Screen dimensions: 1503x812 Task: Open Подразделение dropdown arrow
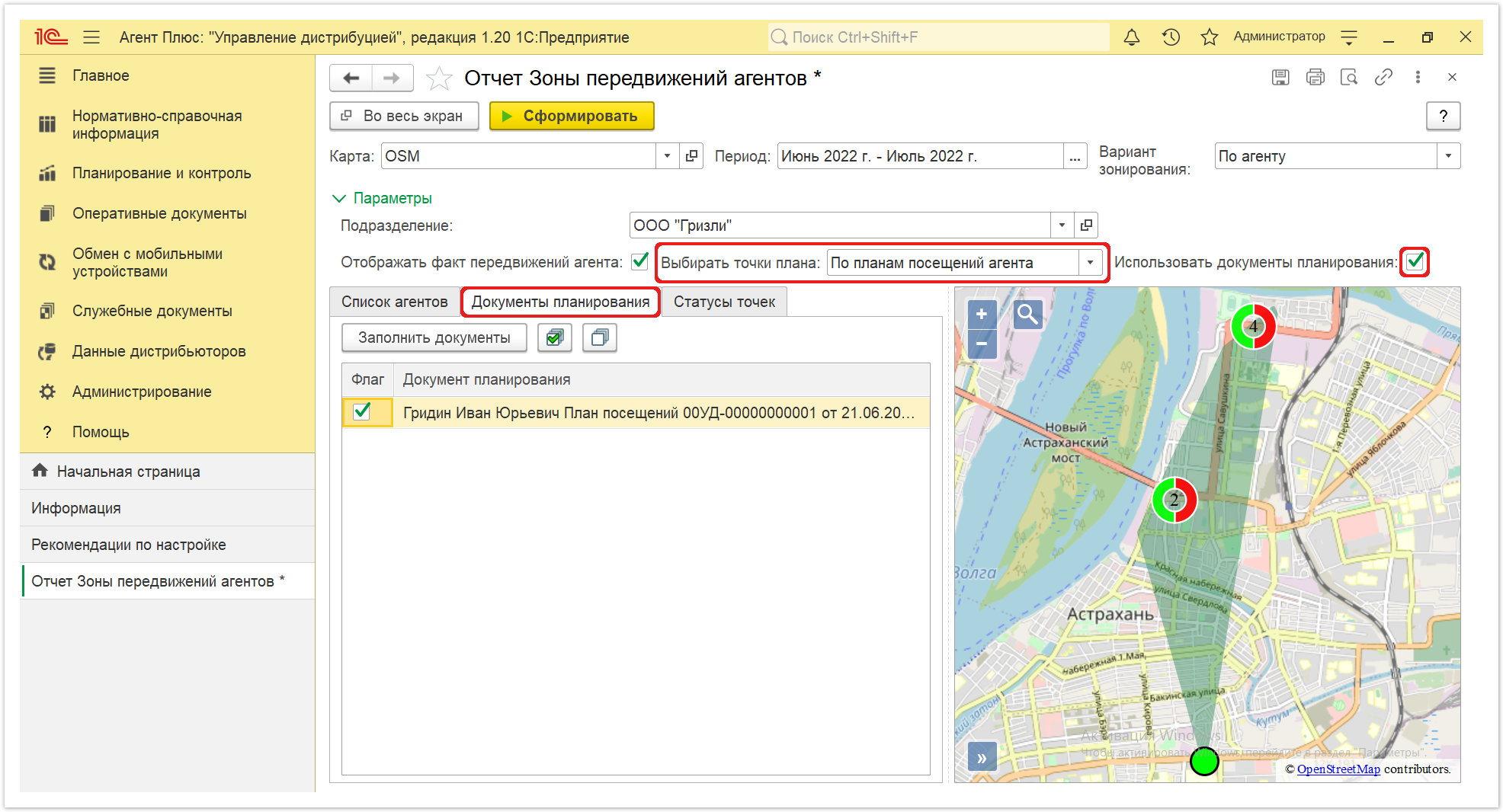pyautogui.click(x=1062, y=225)
